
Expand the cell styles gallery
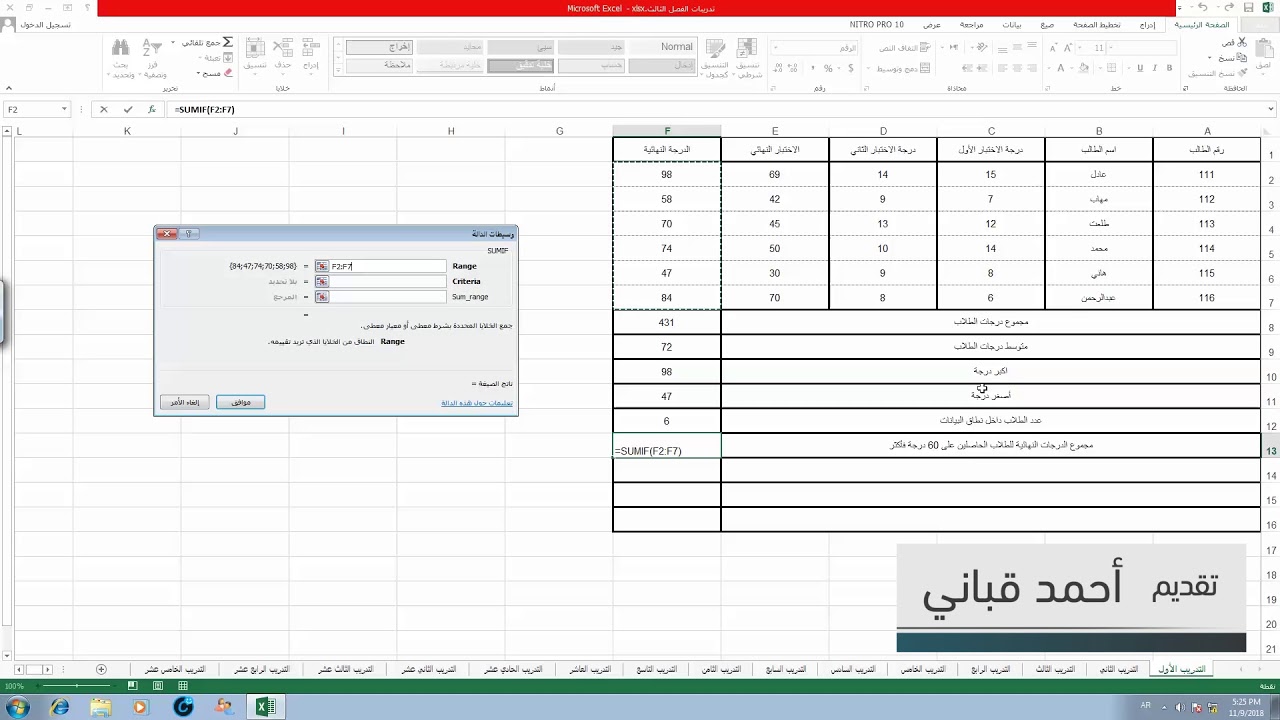tap(338, 68)
